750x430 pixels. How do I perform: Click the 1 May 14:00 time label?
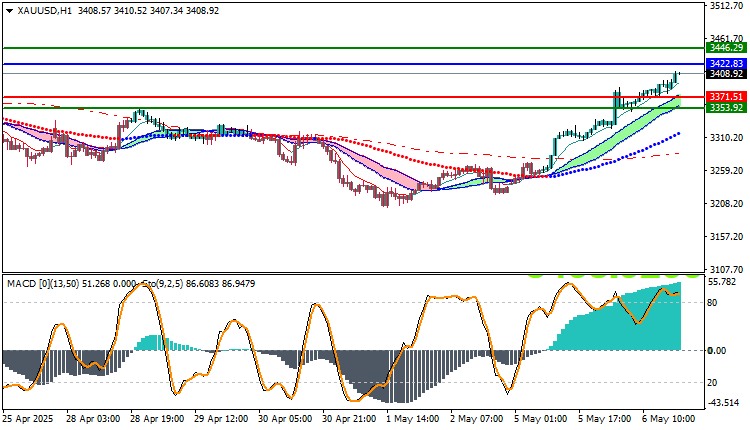coord(413,419)
